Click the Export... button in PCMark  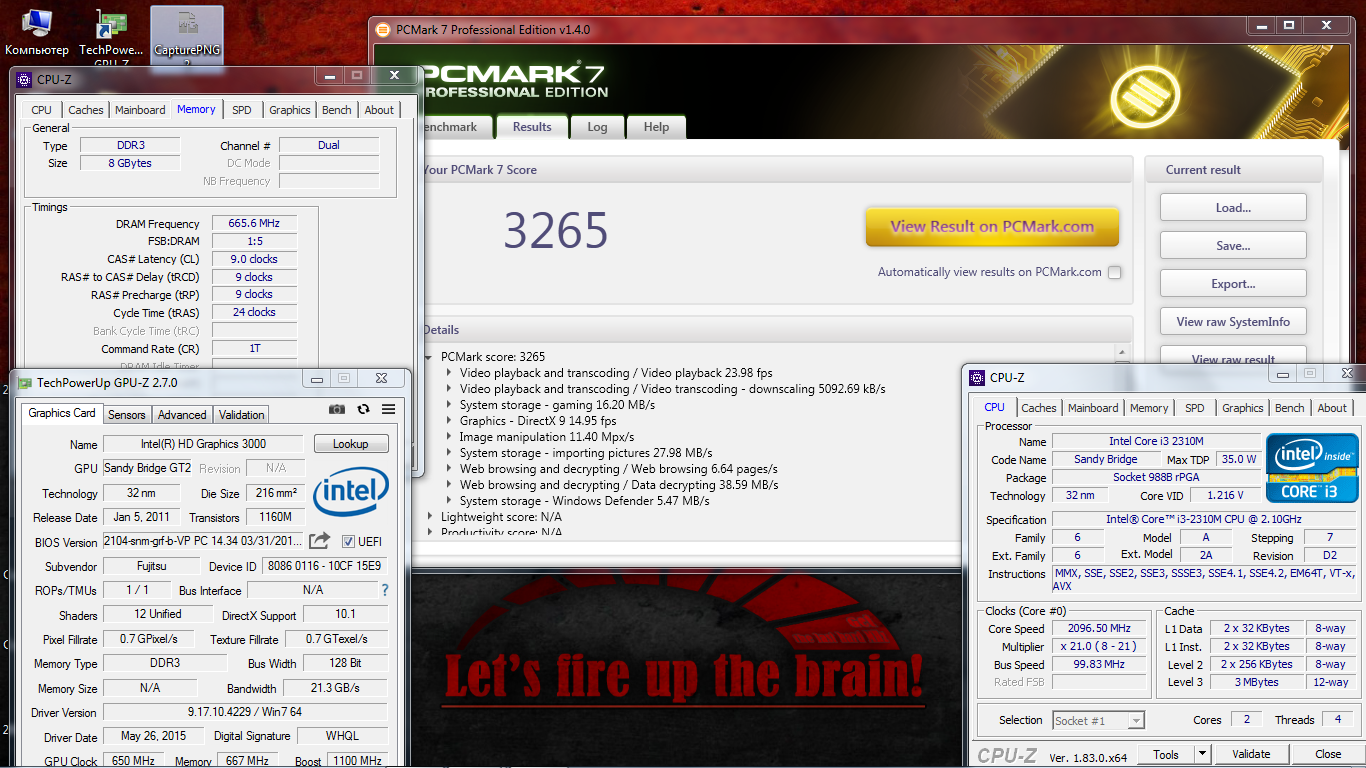click(x=1233, y=284)
